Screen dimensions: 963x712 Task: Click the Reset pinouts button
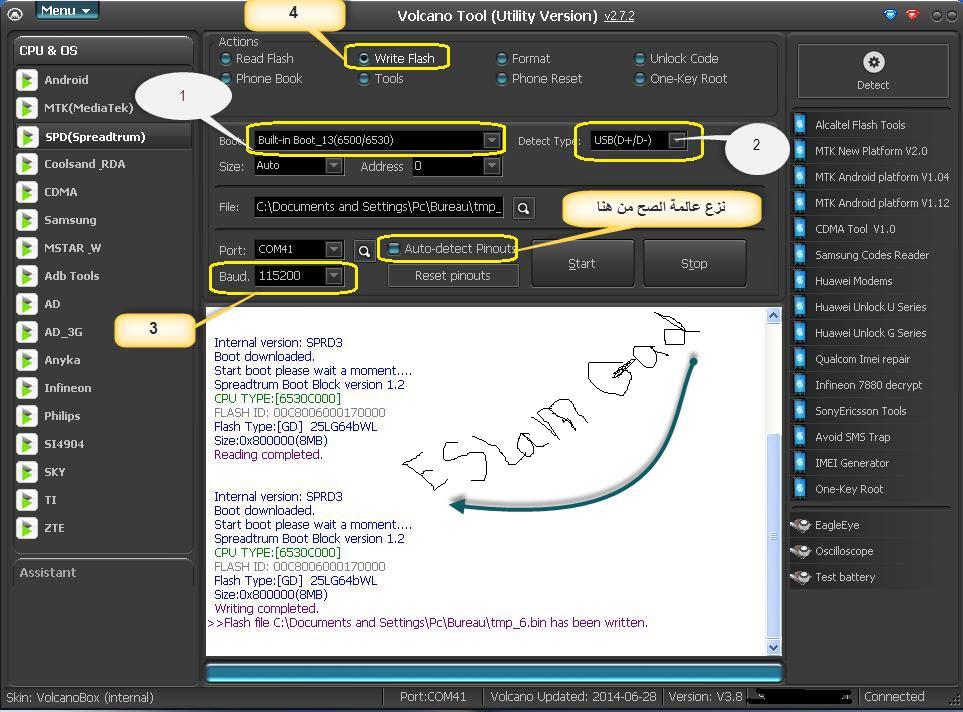pos(453,276)
